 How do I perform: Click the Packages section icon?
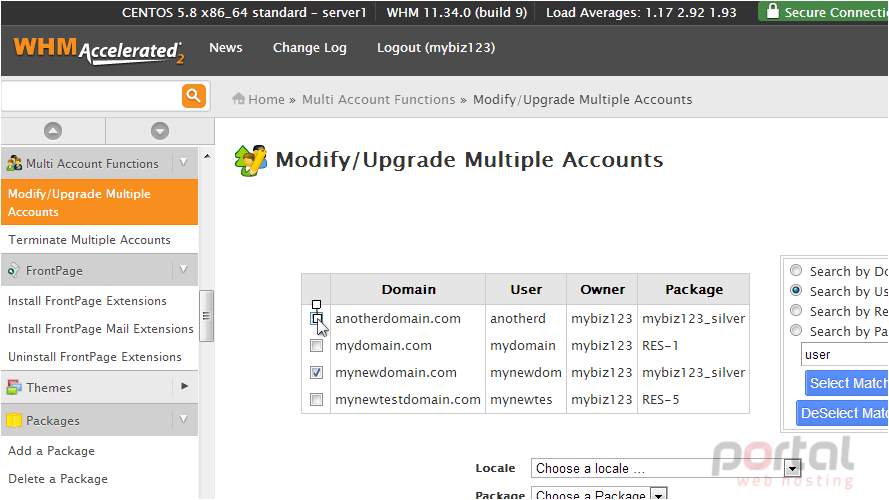tap(14, 420)
